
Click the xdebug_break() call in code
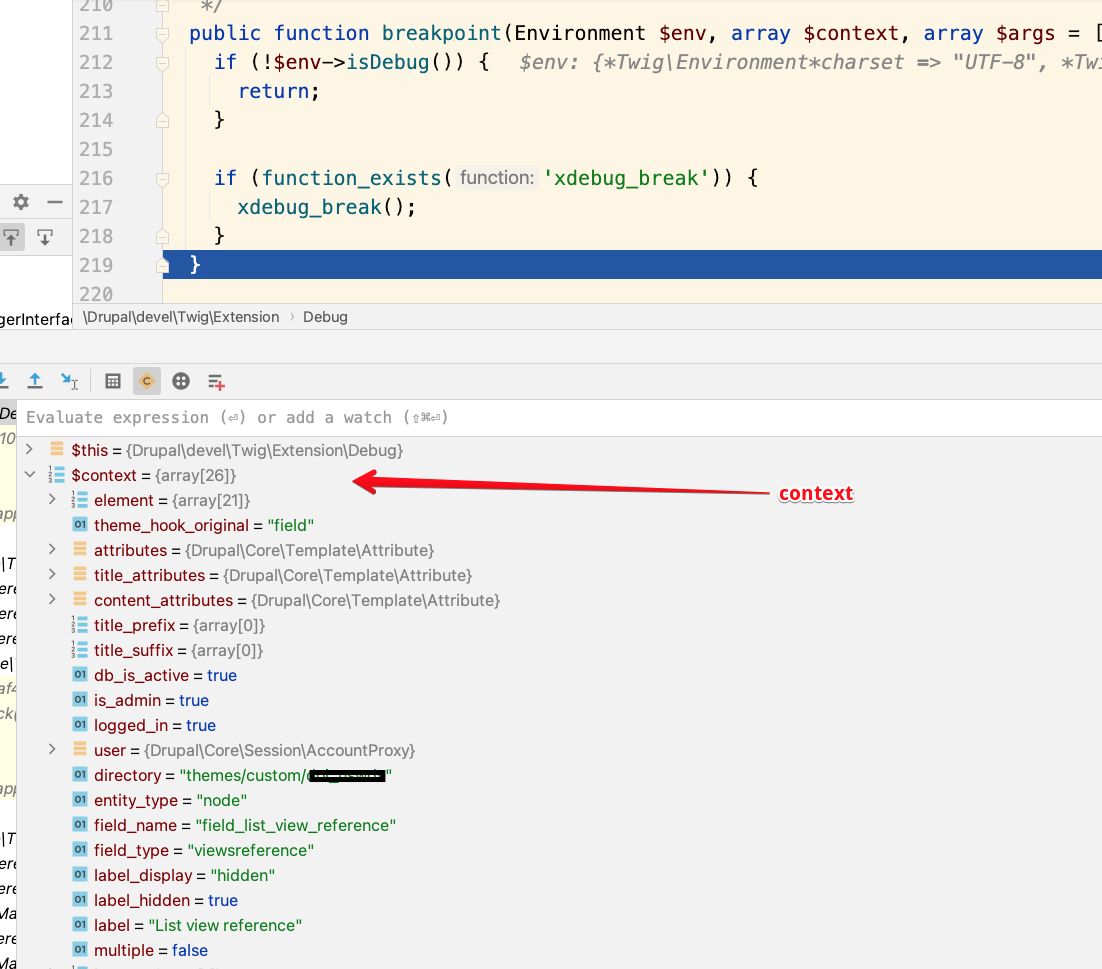(x=327, y=207)
